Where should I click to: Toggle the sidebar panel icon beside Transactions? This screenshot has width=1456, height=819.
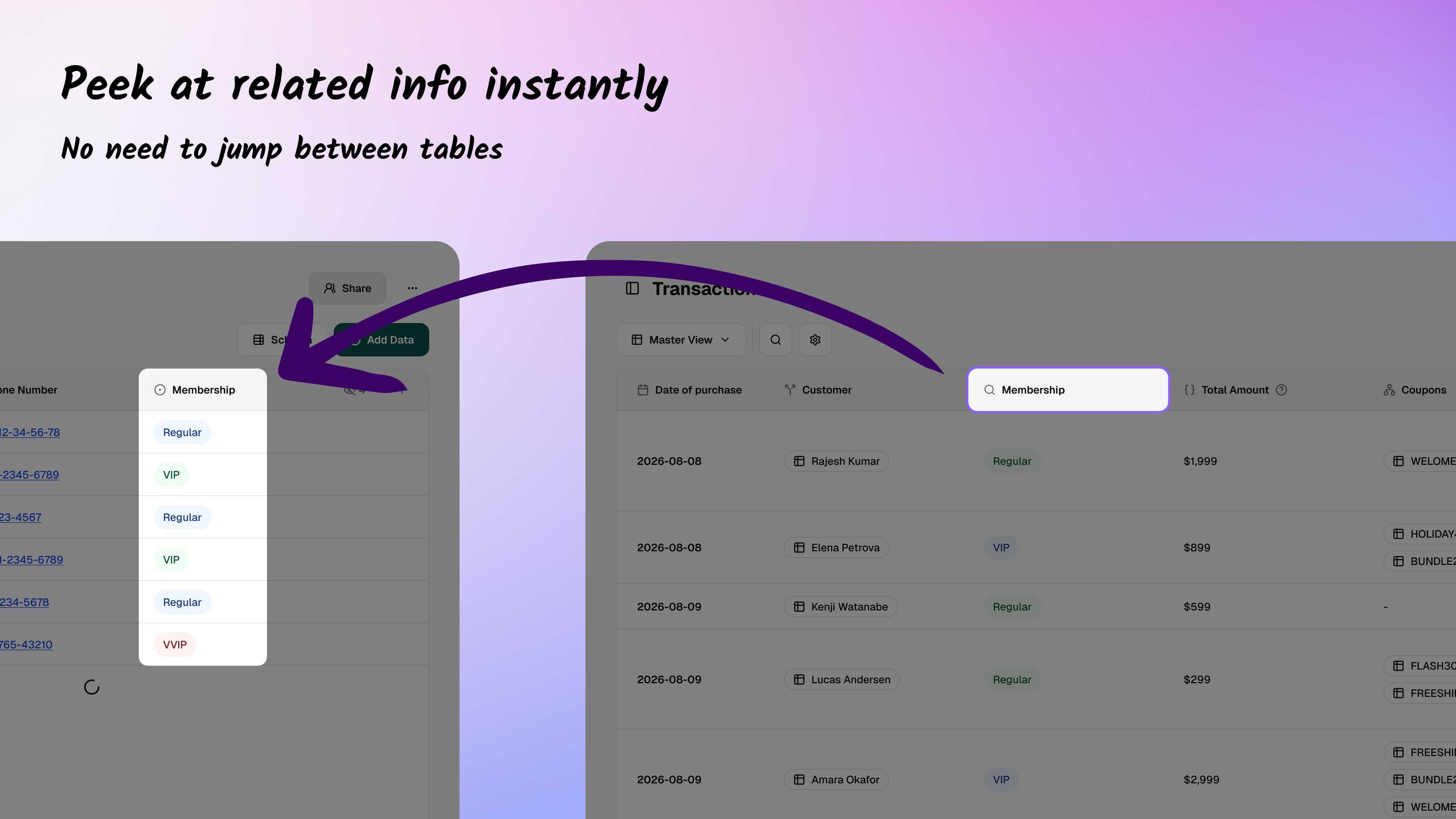pyautogui.click(x=632, y=288)
